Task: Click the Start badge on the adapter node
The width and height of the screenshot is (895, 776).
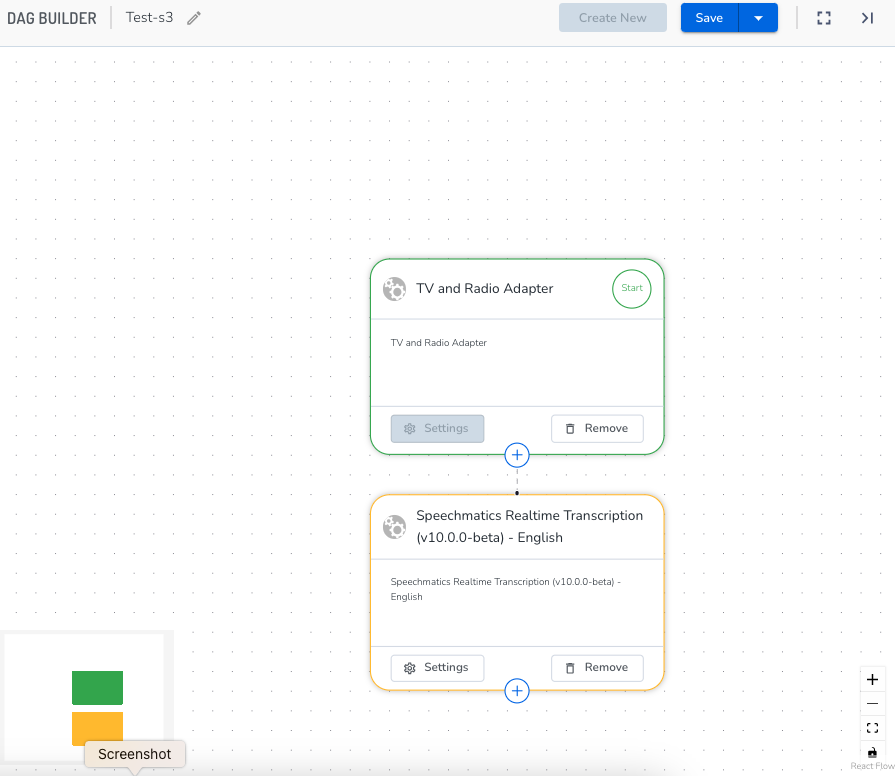Action: click(632, 288)
